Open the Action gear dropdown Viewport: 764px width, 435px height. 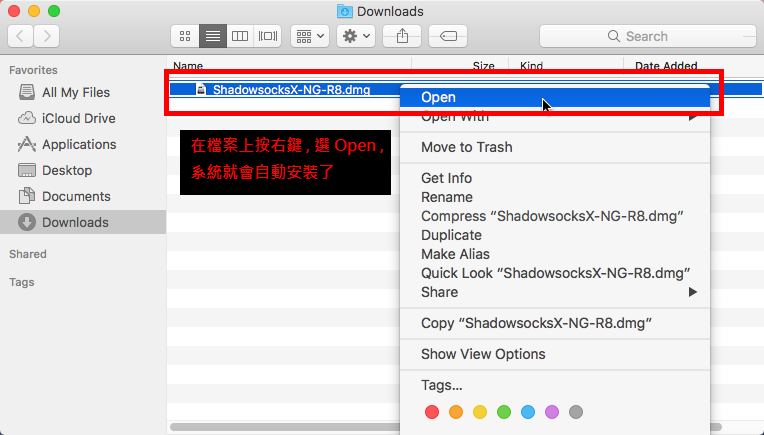356,36
